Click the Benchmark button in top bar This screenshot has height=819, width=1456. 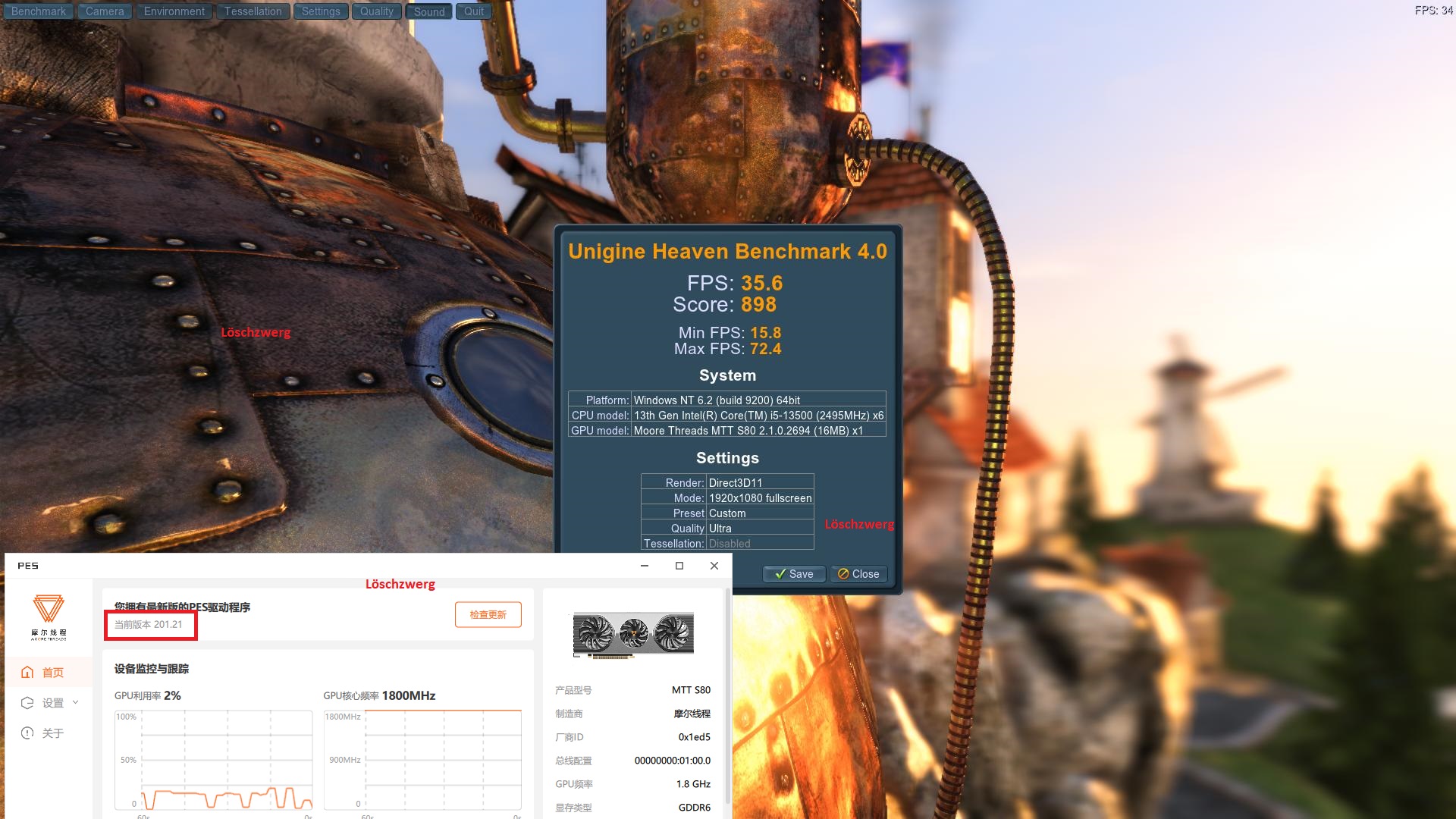(38, 11)
